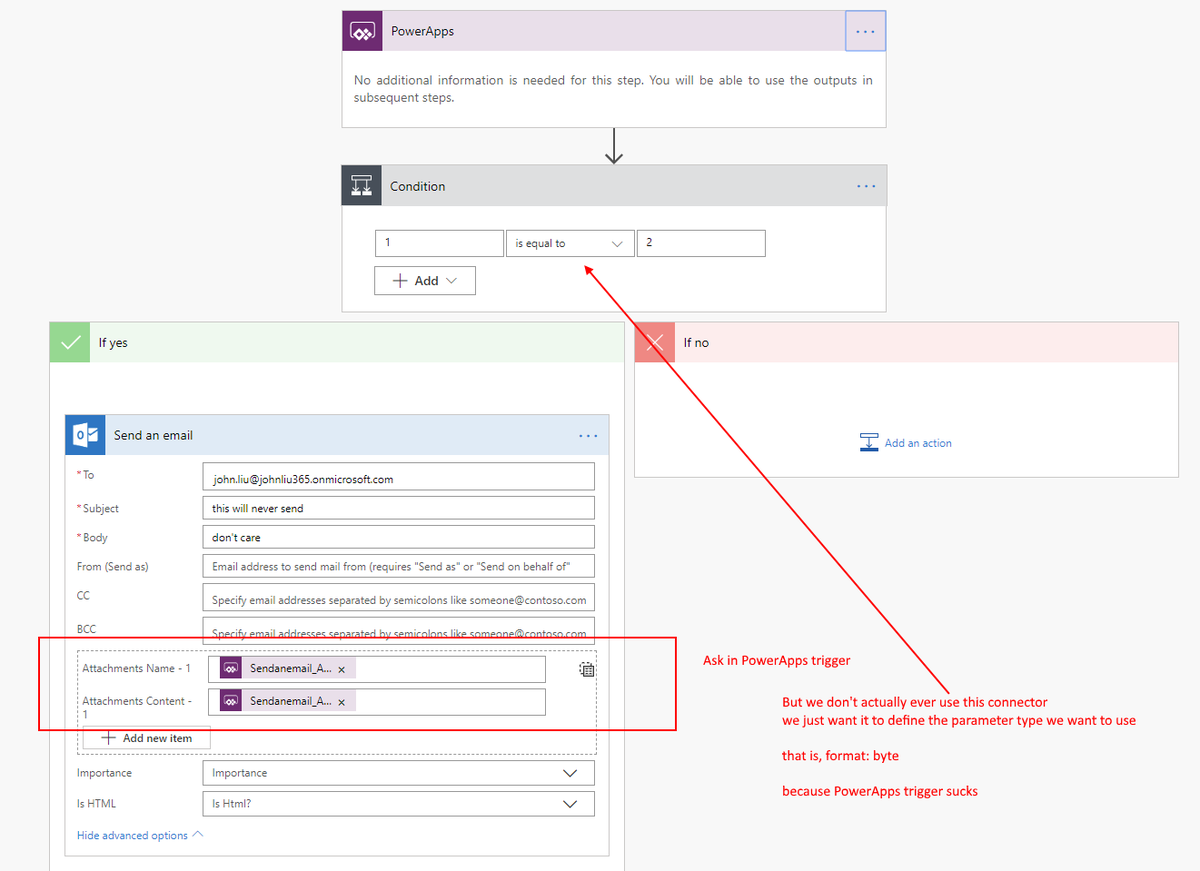Click the Outlook Send an email icon

click(x=85, y=436)
